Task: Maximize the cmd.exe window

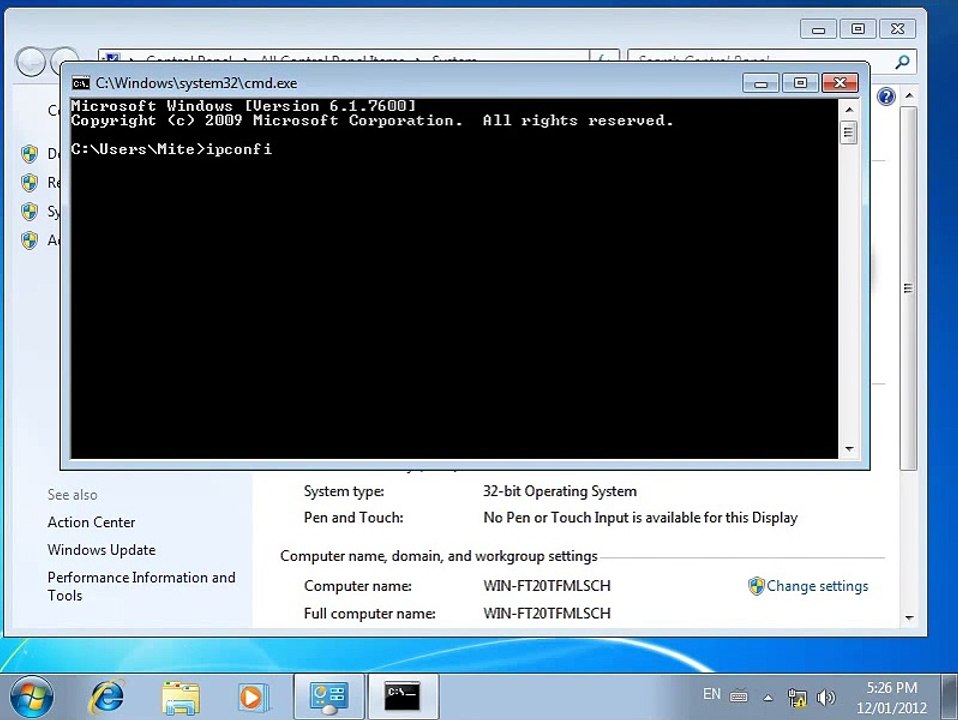Action: (x=800, y=83)
